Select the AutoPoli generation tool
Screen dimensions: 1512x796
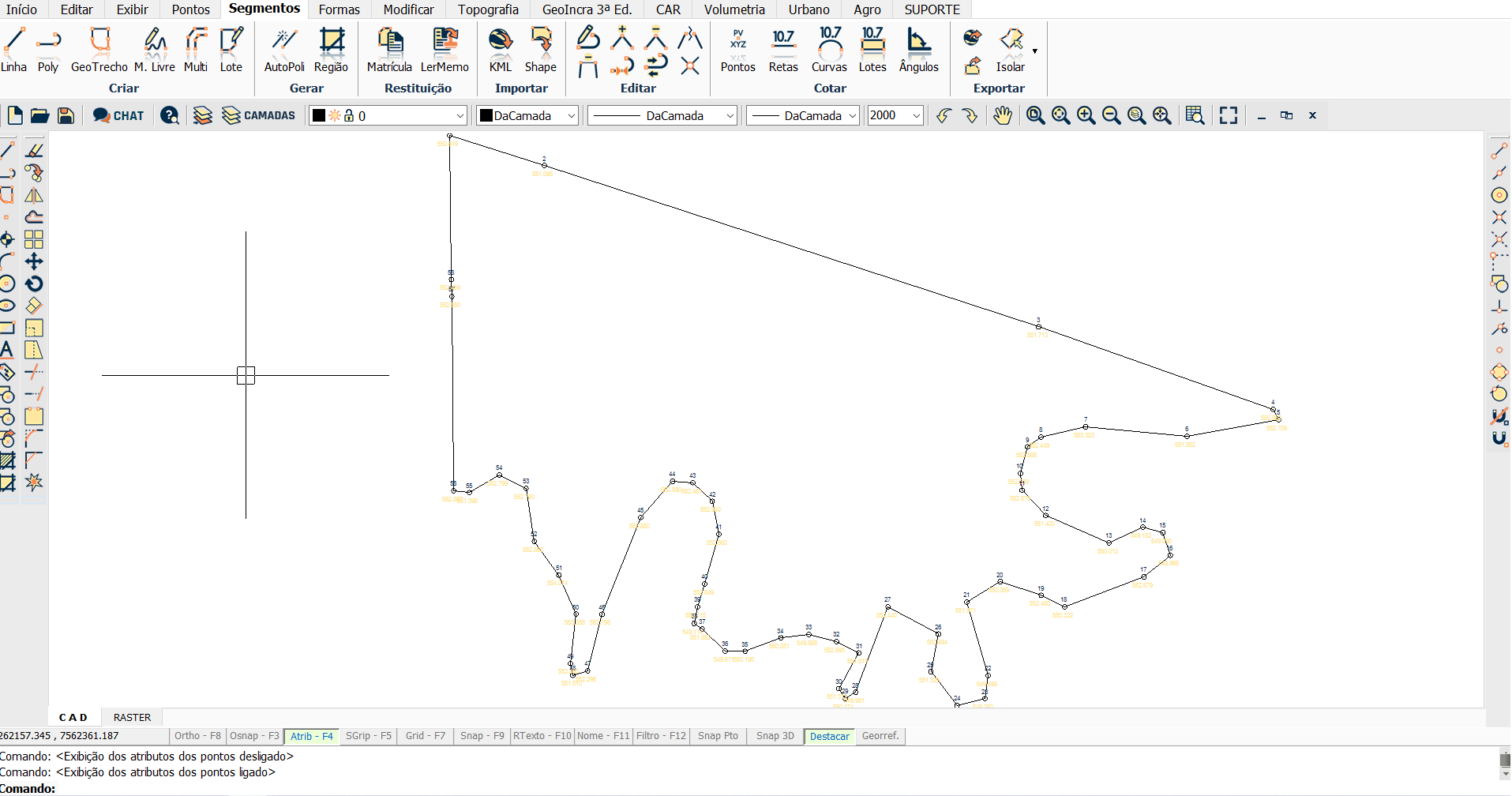(x=283, y=50)
